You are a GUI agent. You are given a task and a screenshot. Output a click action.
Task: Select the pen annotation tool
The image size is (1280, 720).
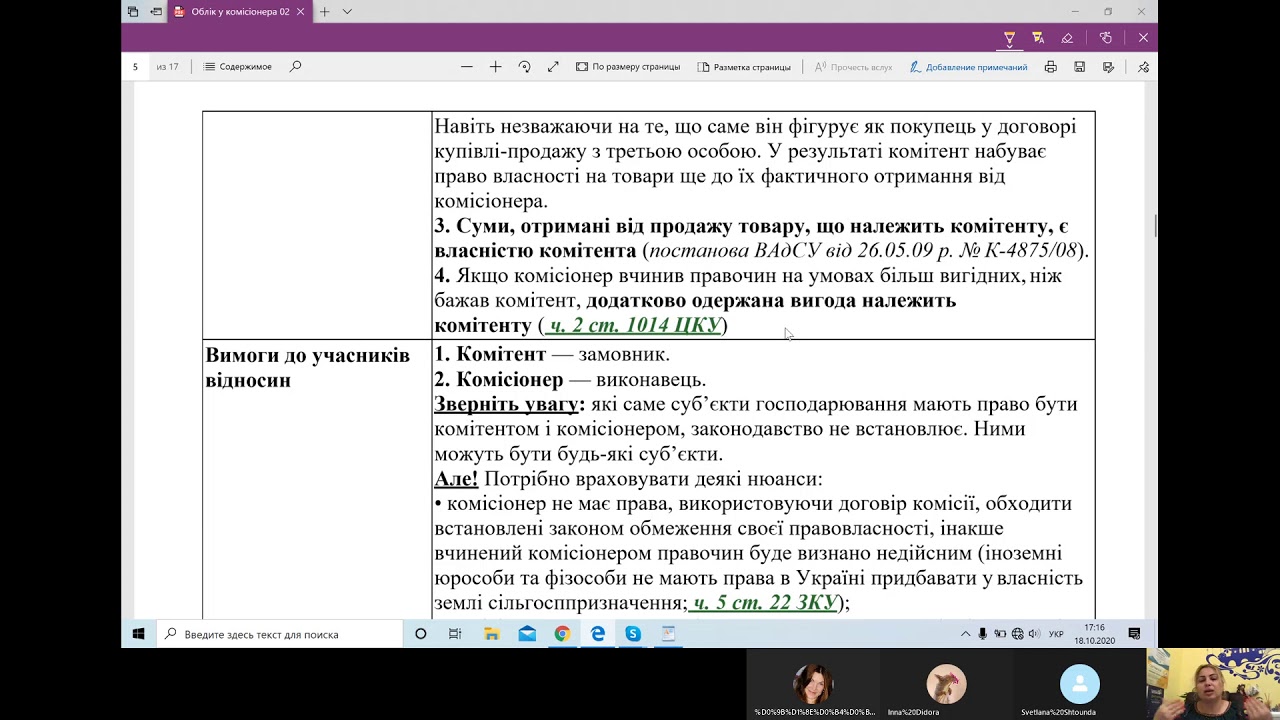click(x=1009, y=38)
